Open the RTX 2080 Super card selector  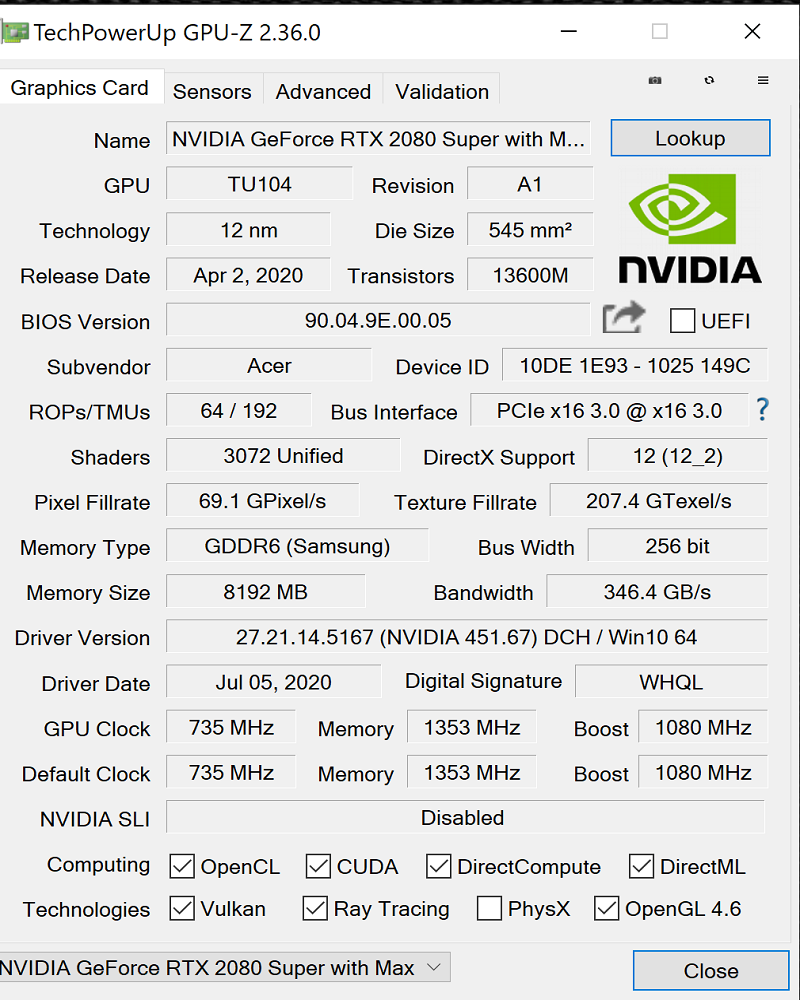225,967
